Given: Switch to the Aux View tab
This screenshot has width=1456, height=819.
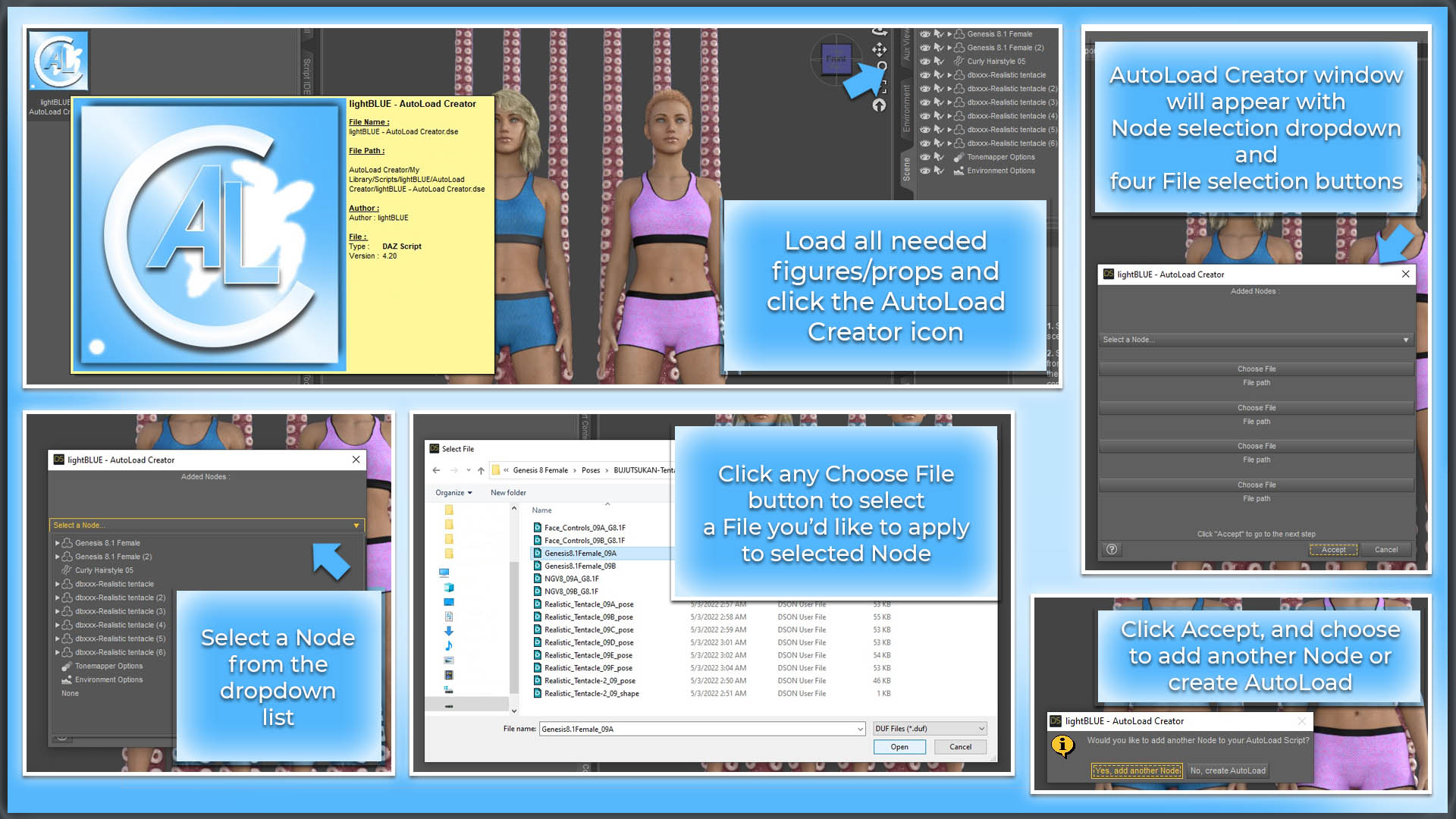Looking at the screenshot, I should (x=906, y=44).
